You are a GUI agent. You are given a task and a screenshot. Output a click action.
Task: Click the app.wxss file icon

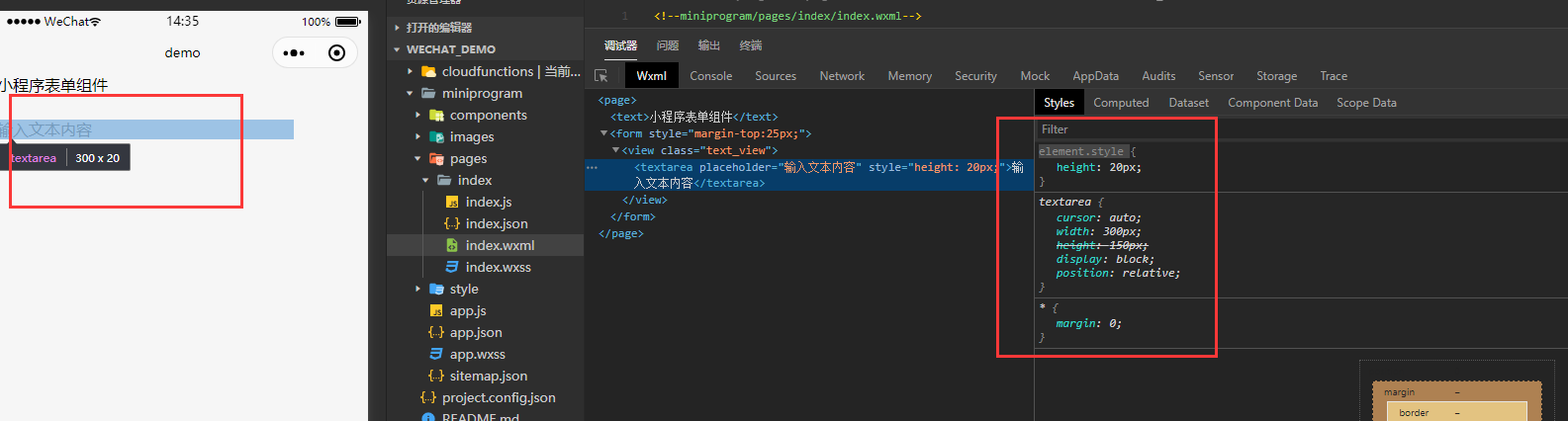point(436,354)
